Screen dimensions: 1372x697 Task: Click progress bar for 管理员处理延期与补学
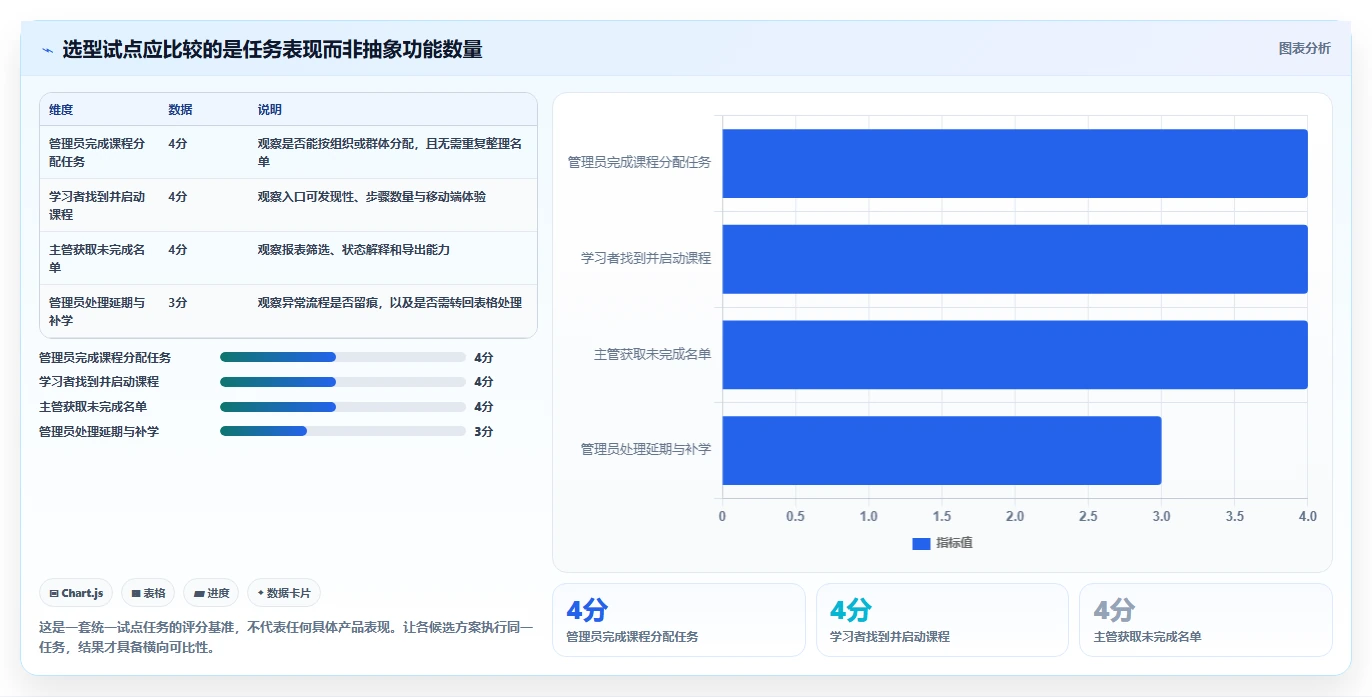[343, 431]
